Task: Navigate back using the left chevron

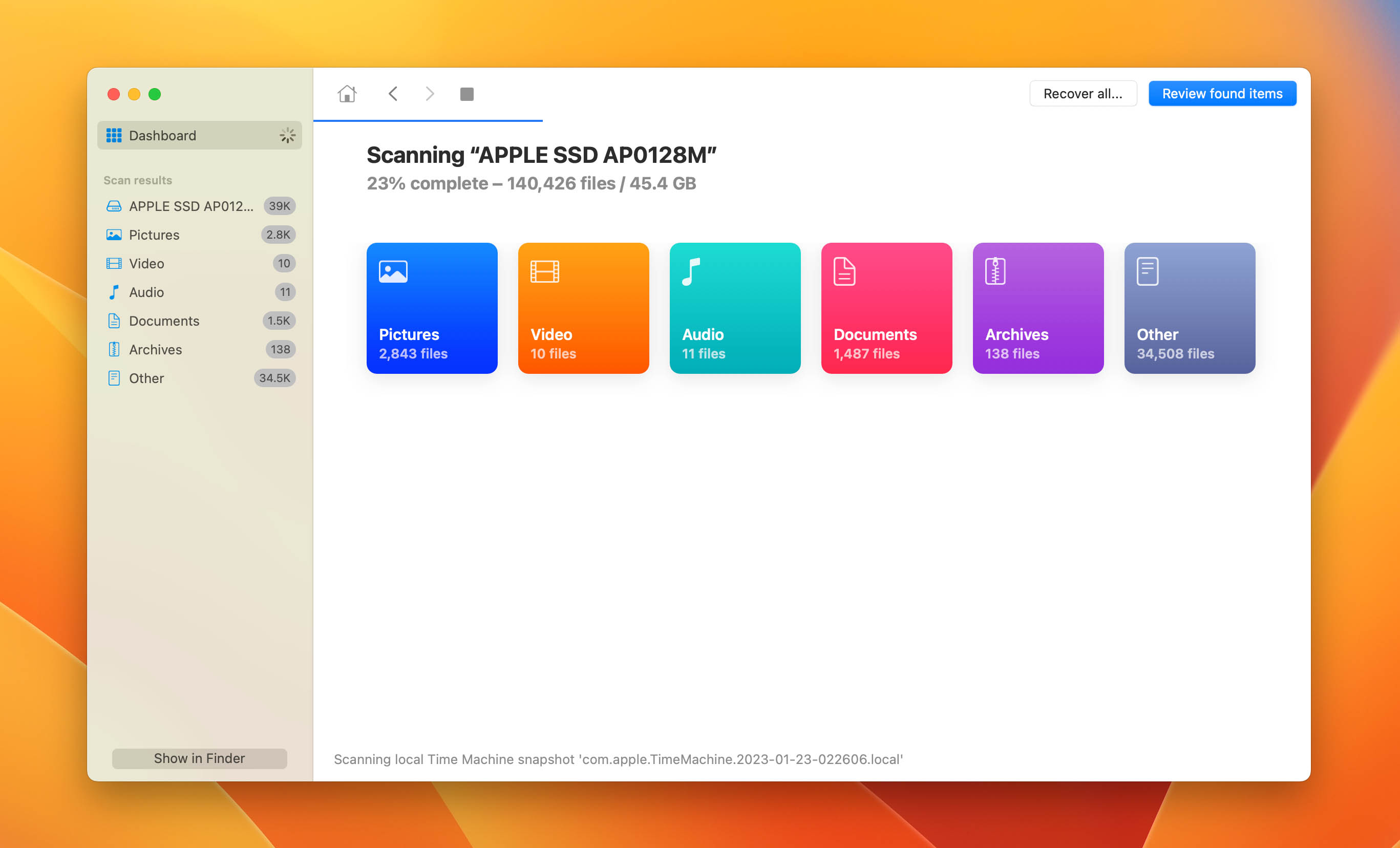Action: pos(393,93)
